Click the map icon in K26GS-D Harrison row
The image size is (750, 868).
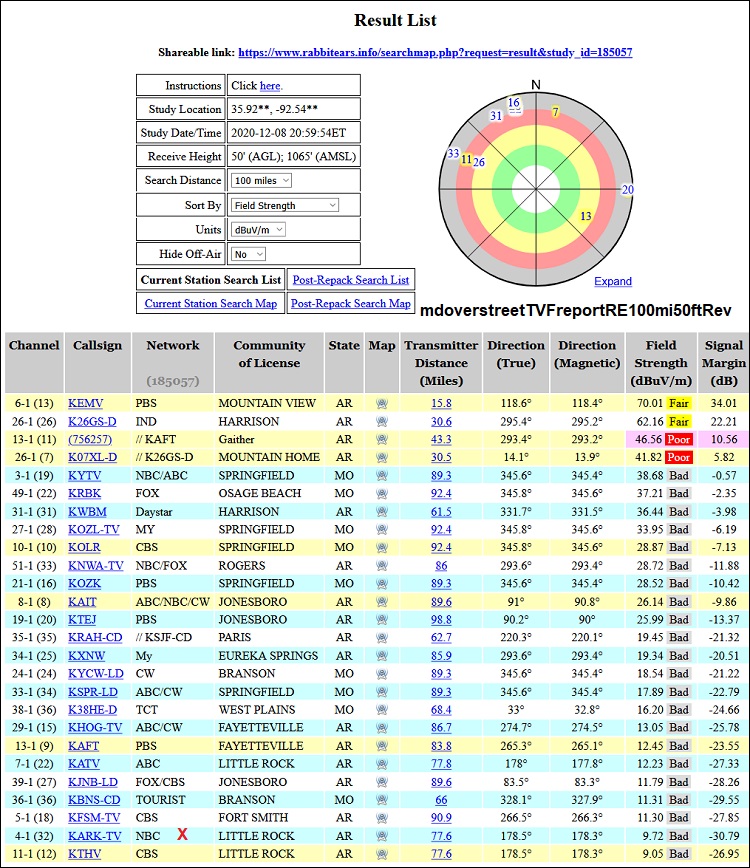pos(381,422)
